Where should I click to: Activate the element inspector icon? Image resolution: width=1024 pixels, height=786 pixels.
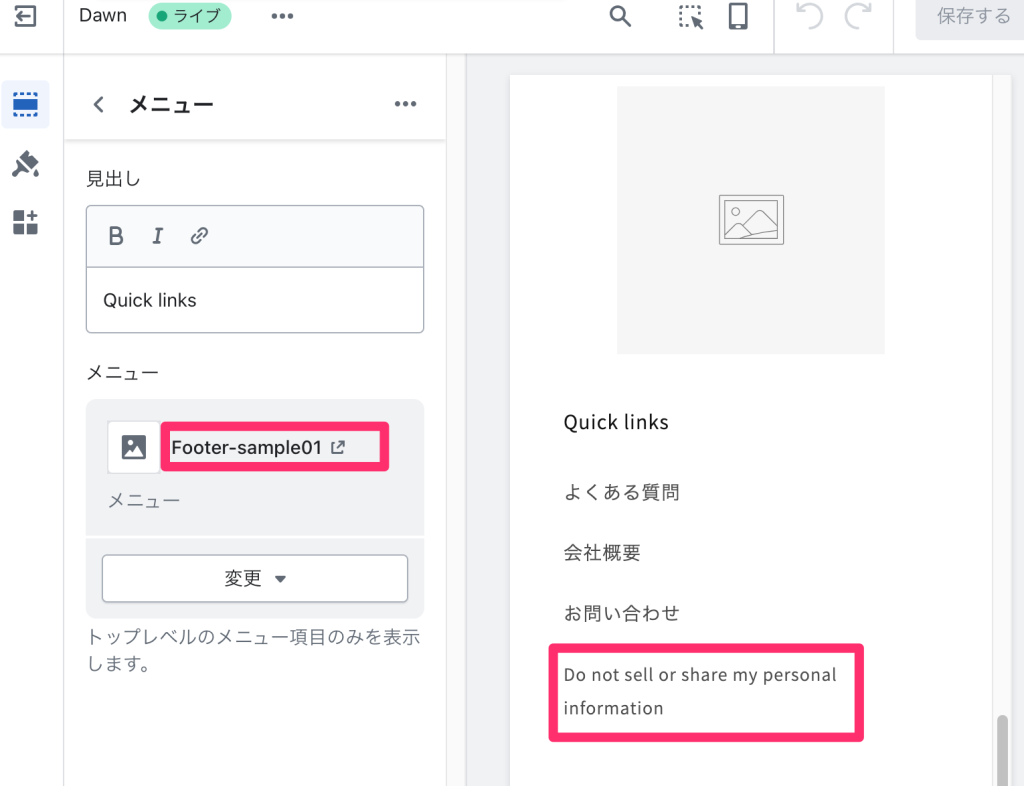(689, 18)
